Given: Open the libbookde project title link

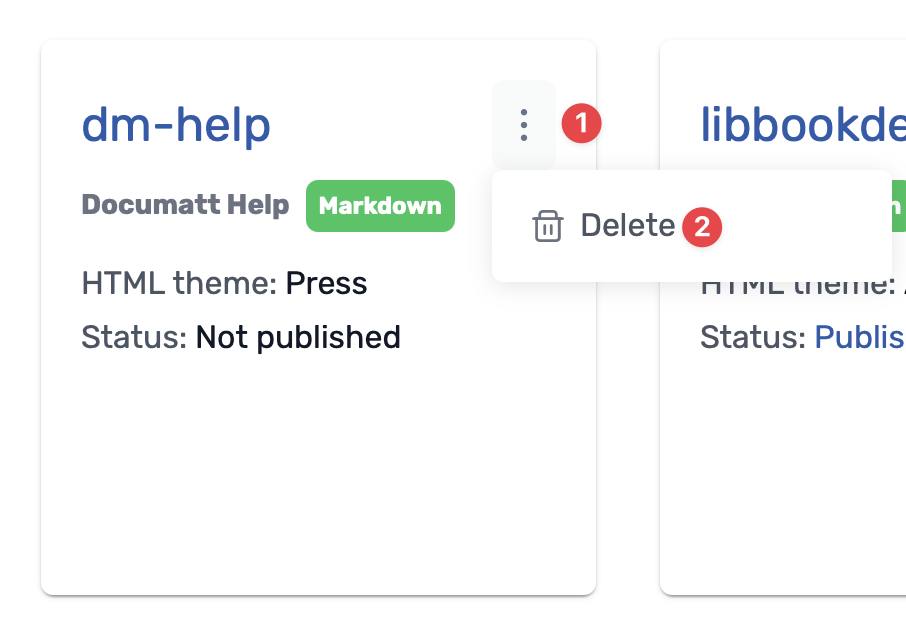Looking at the screenshot, I should pos(803,125).
